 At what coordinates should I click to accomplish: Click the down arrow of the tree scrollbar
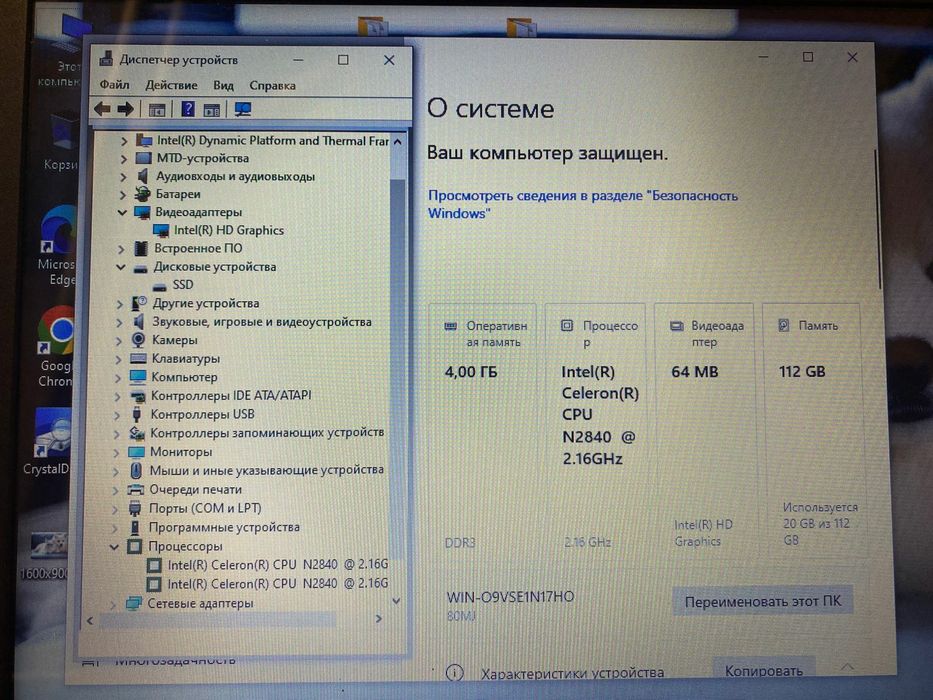pyautogui.click(x=396, y=601)
